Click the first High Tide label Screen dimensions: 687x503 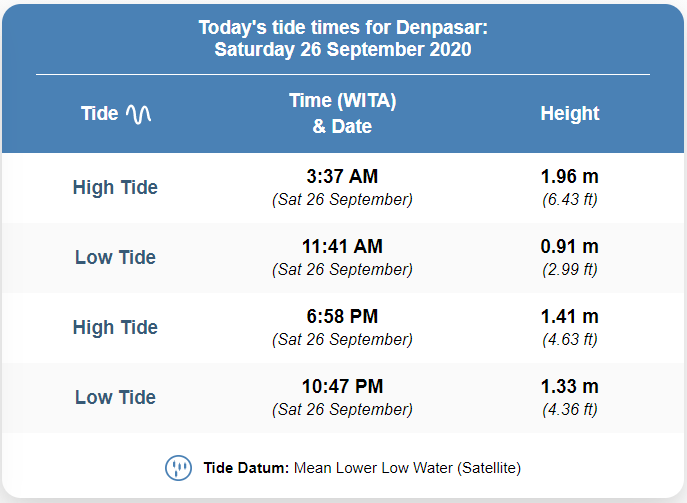coord(115,188)
